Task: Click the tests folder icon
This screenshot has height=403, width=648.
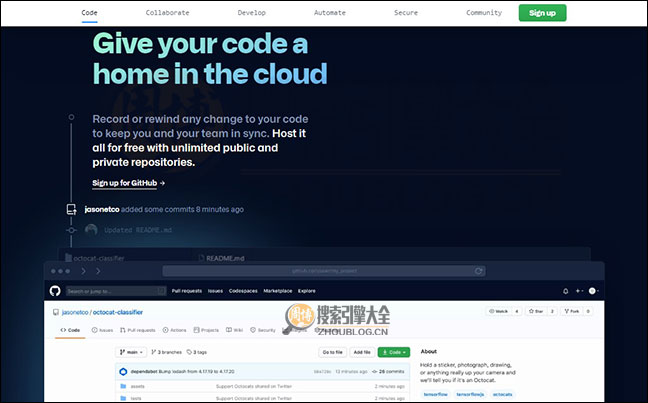Action: click(123, 398)
